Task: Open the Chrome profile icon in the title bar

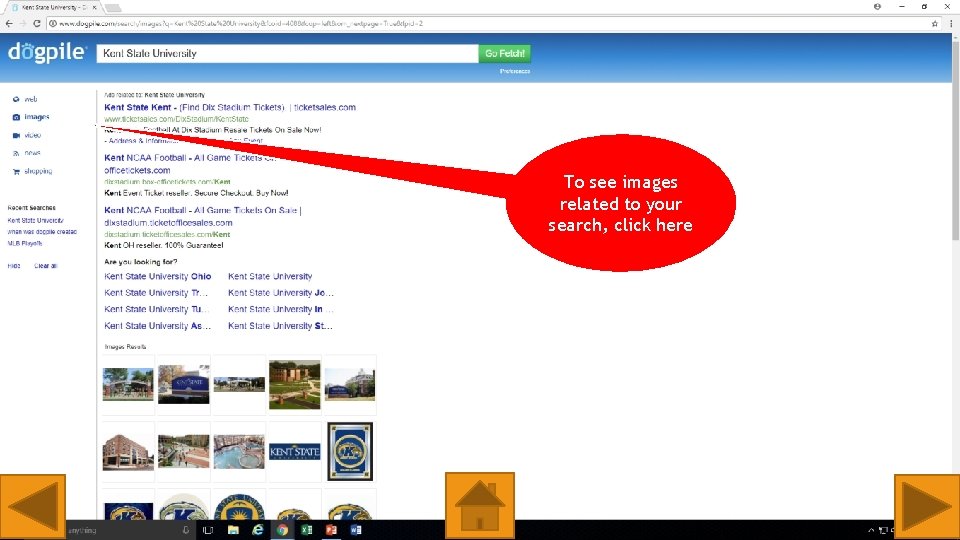Action: pos(877,7)
